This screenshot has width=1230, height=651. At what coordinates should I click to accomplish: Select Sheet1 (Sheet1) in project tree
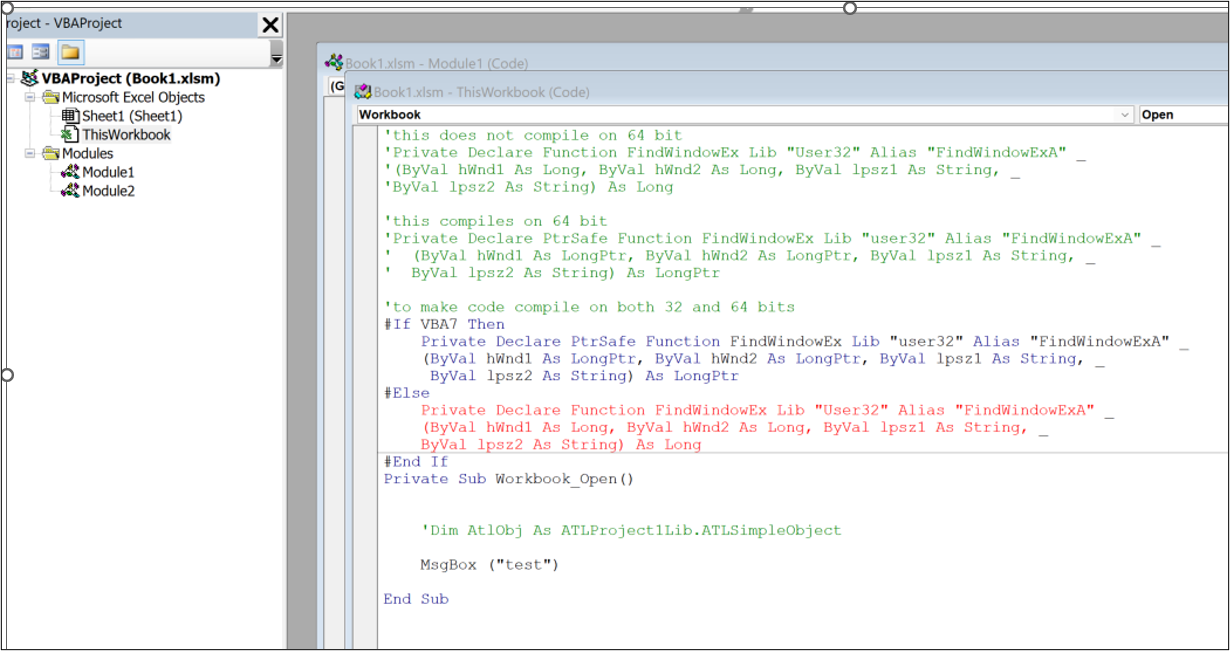pyautogui.click(x=132, y=116)
